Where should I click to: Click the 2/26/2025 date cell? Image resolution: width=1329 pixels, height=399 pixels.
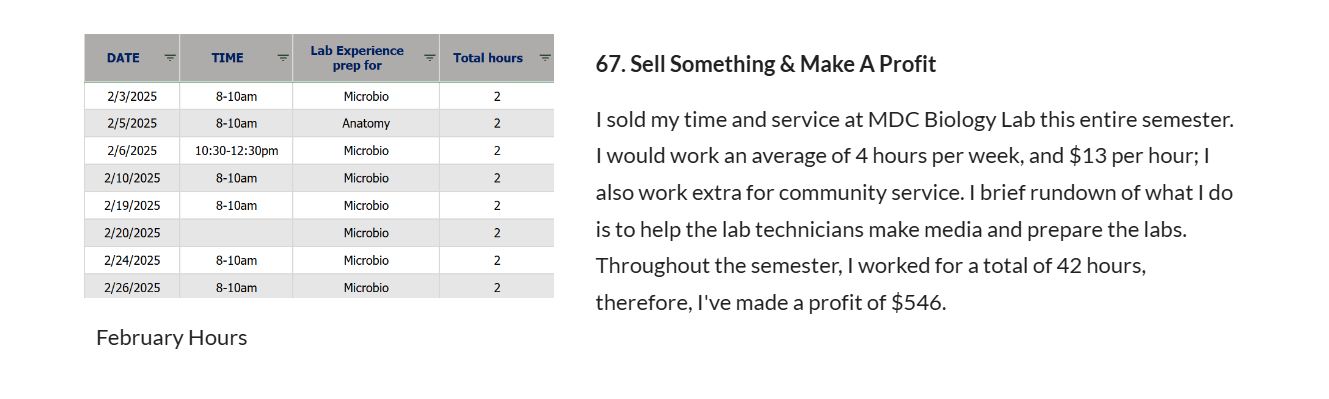132,287
